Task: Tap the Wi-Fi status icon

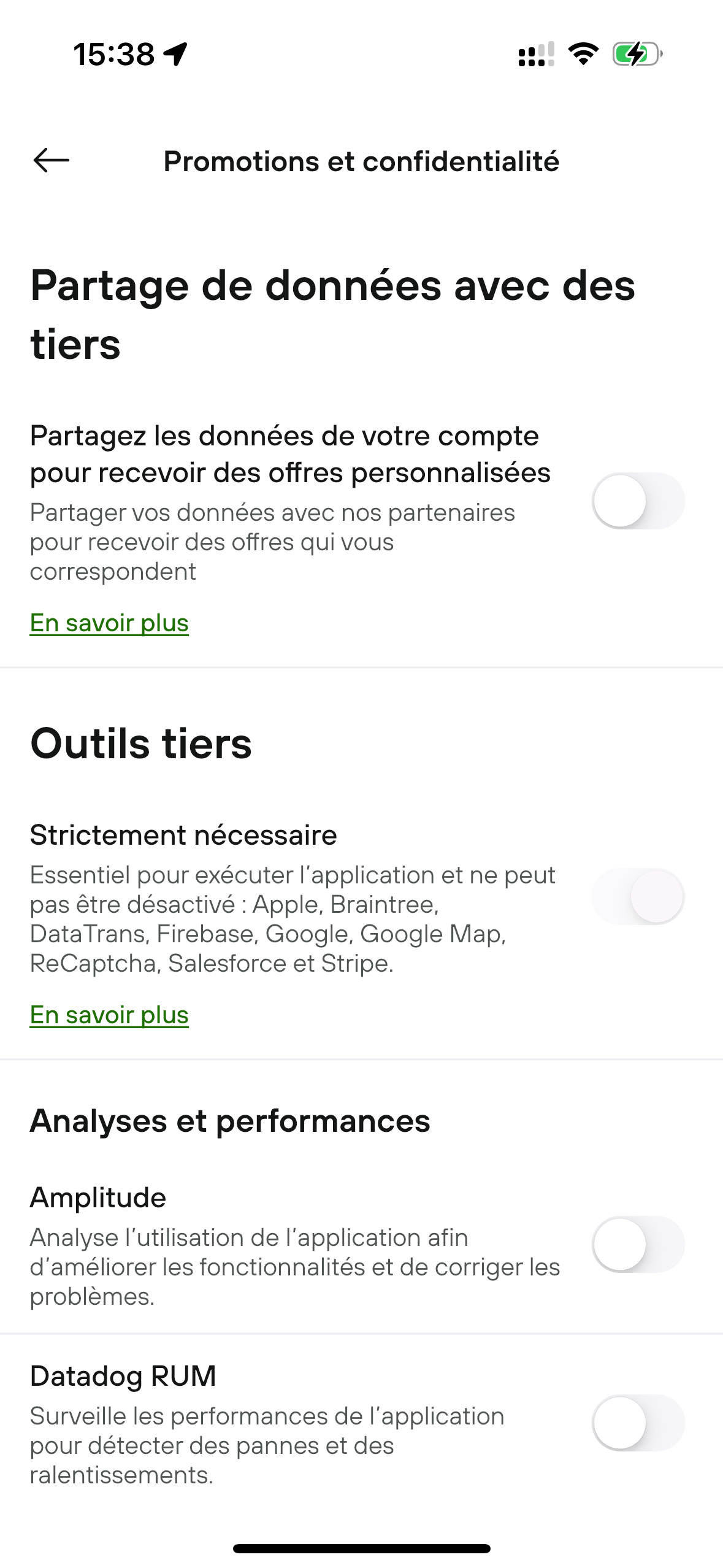Action: click(x=583, y=54)
